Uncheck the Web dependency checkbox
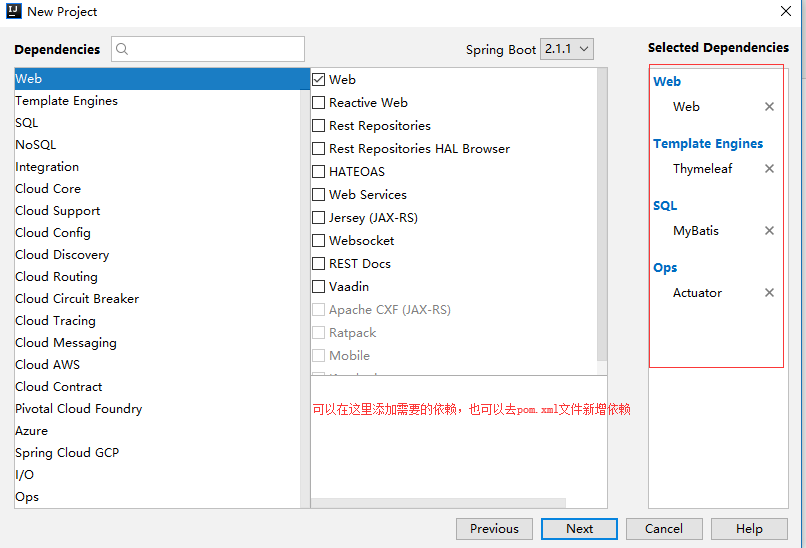 point(319,80)
